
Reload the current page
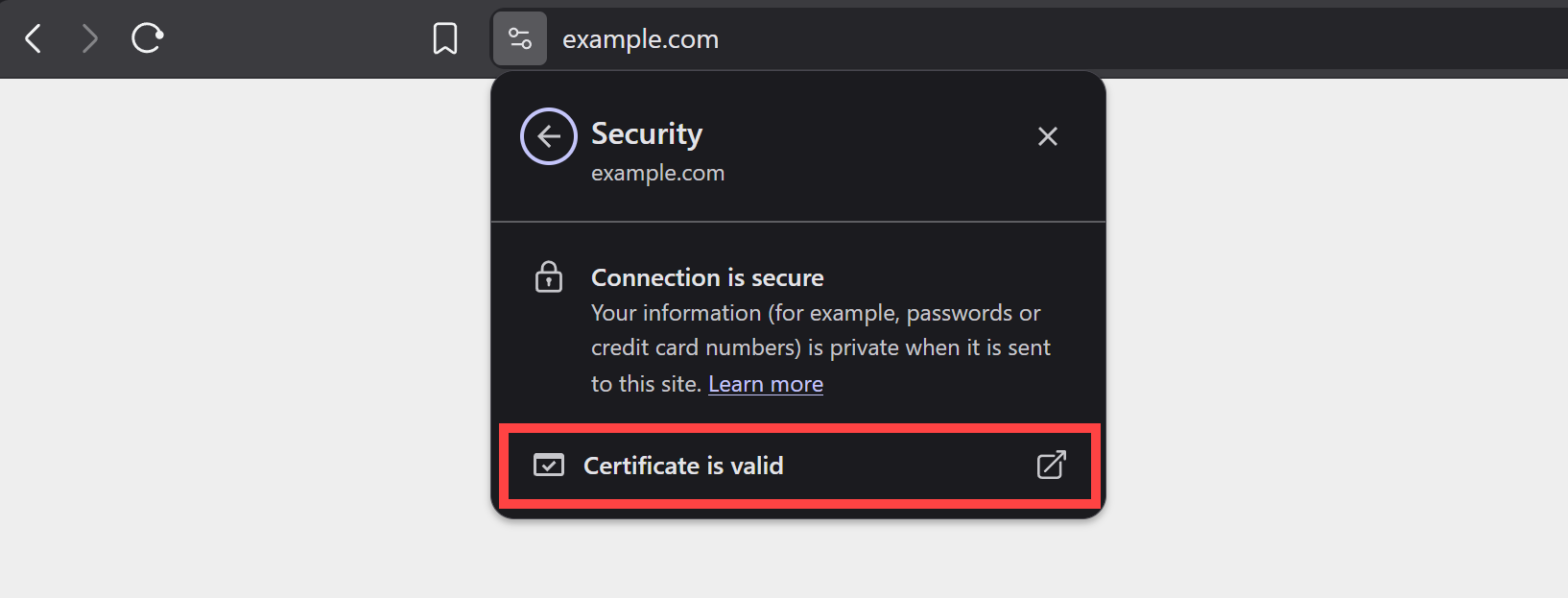click(147, 38)
